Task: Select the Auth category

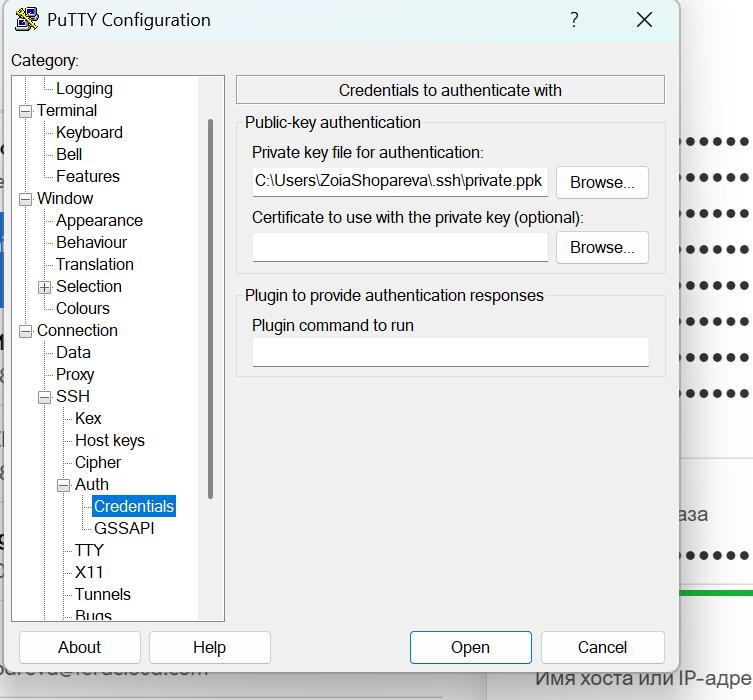Action: tap(92, 484)
